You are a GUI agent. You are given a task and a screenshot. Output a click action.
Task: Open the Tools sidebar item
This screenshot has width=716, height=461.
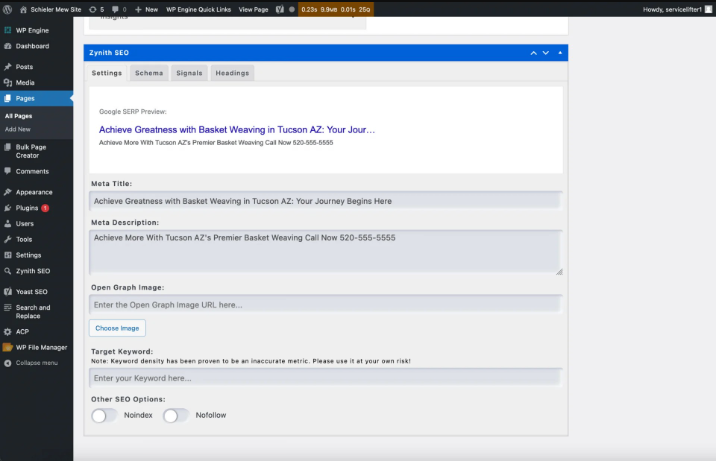tap(24, 239)
